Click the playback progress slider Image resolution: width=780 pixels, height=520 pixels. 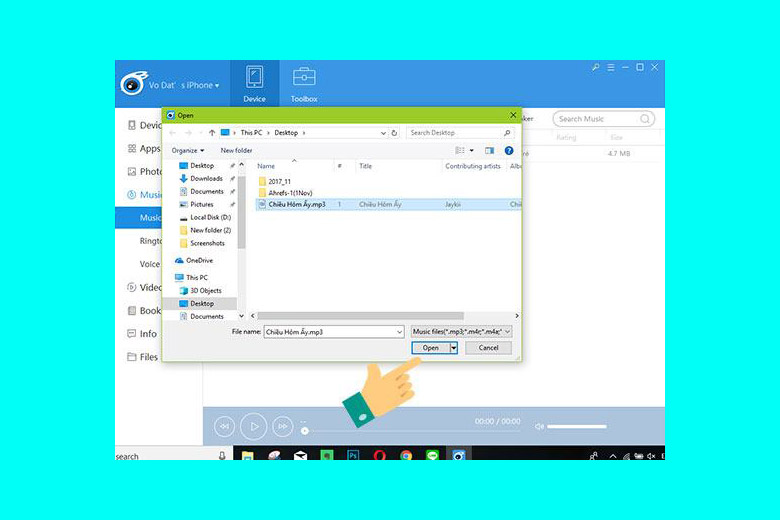tap(412, 431)
